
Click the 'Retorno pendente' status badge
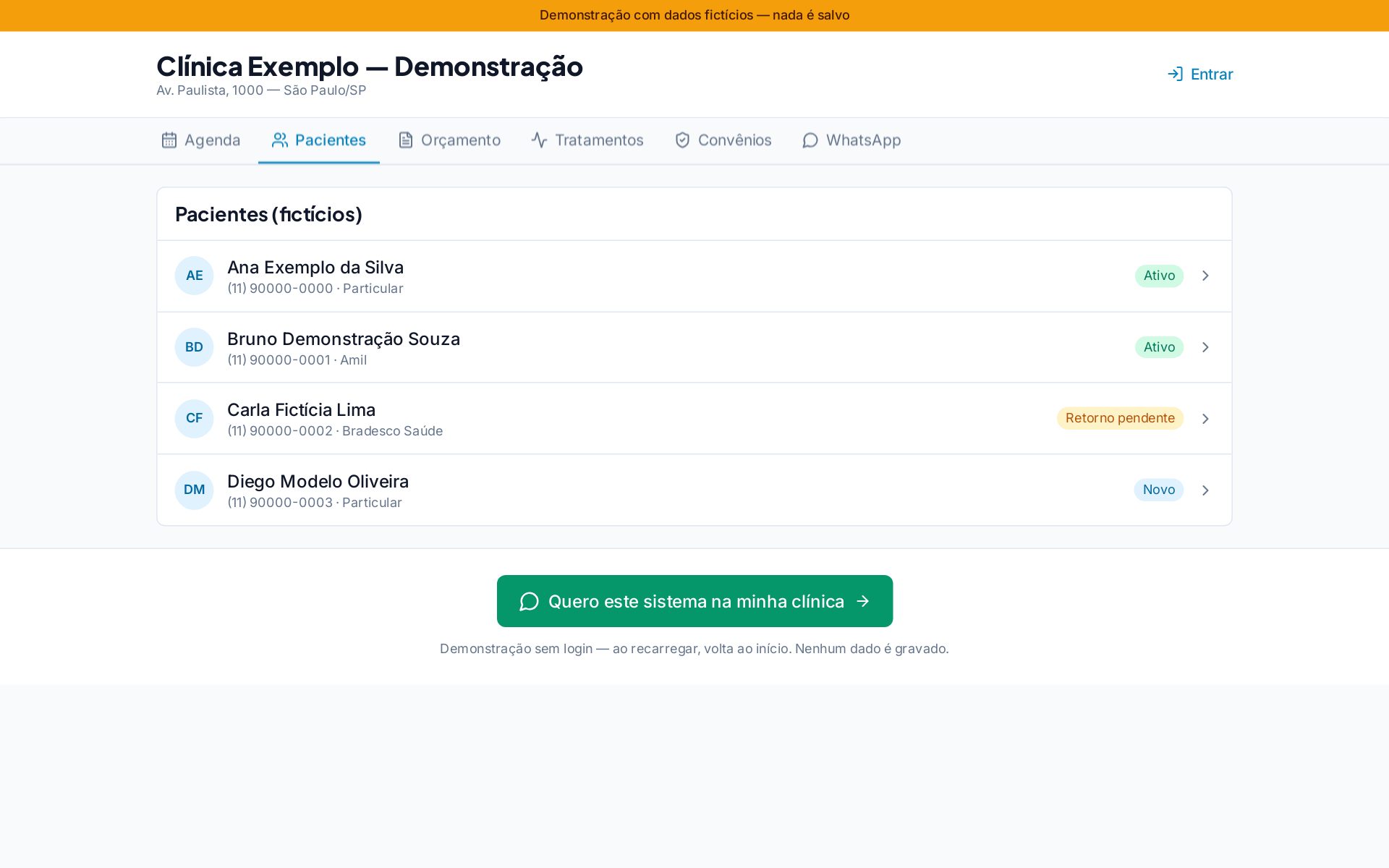[1120, 418]
